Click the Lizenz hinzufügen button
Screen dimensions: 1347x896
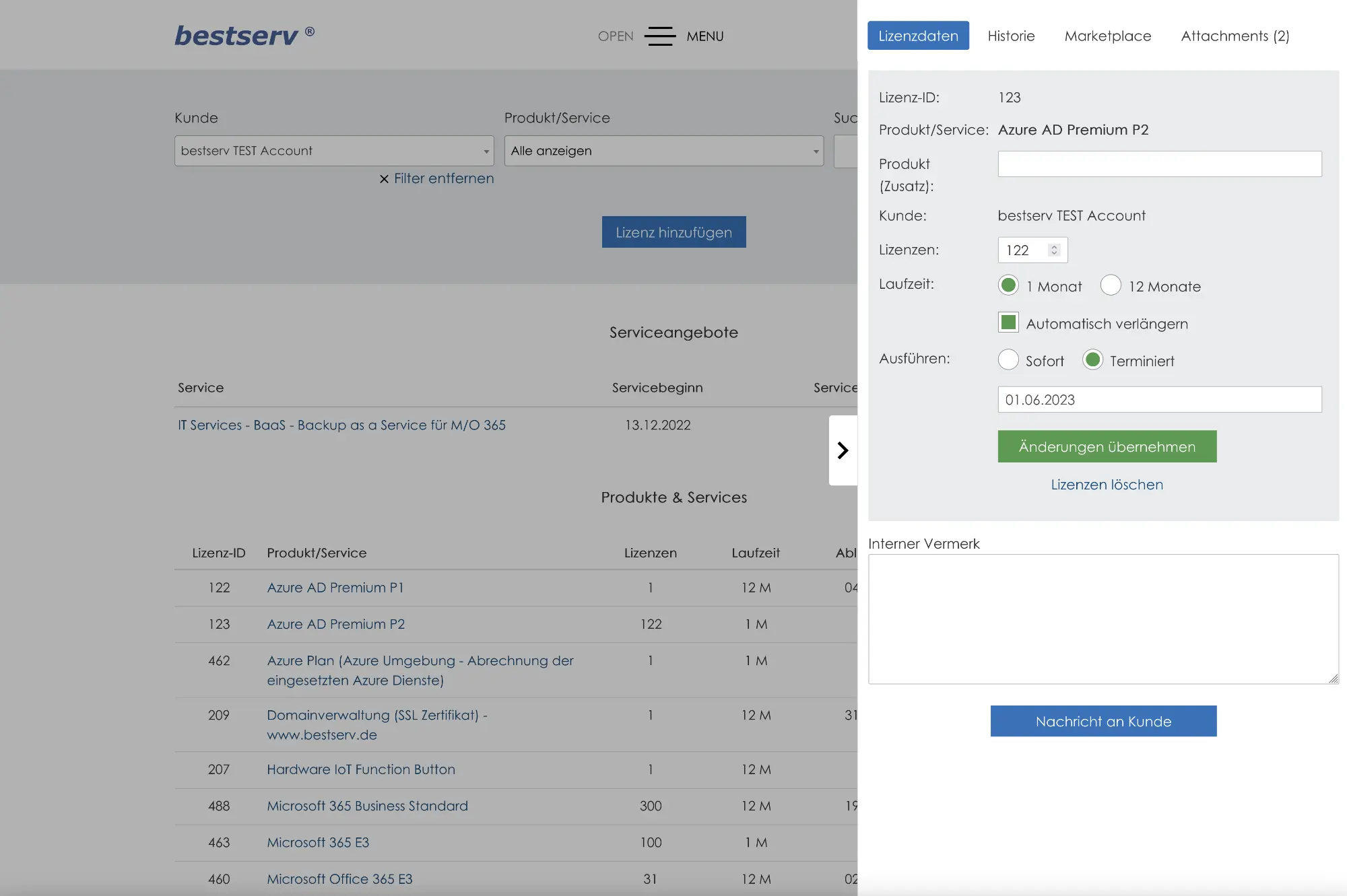(673, 232)
